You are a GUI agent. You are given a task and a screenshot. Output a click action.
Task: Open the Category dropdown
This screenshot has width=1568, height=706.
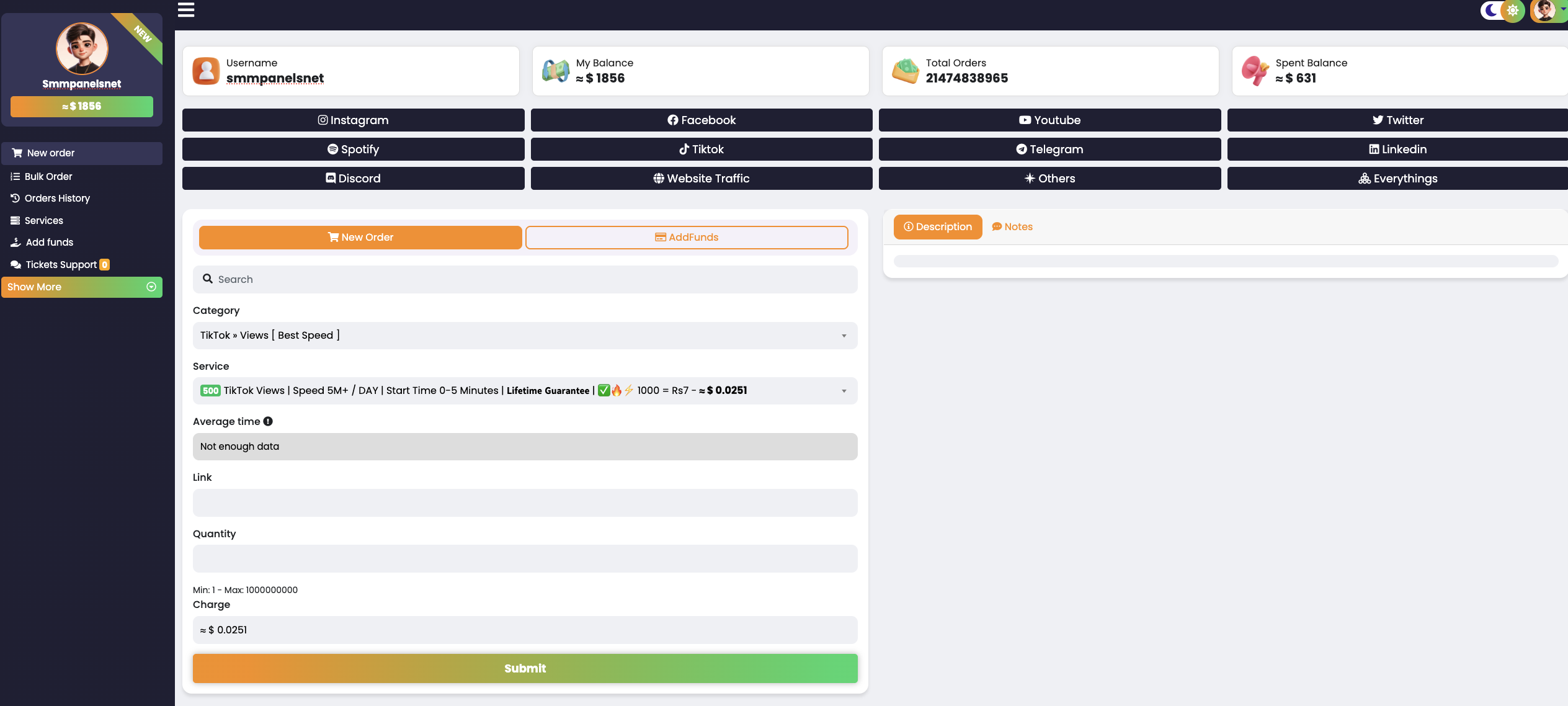[x=525, y=336]
